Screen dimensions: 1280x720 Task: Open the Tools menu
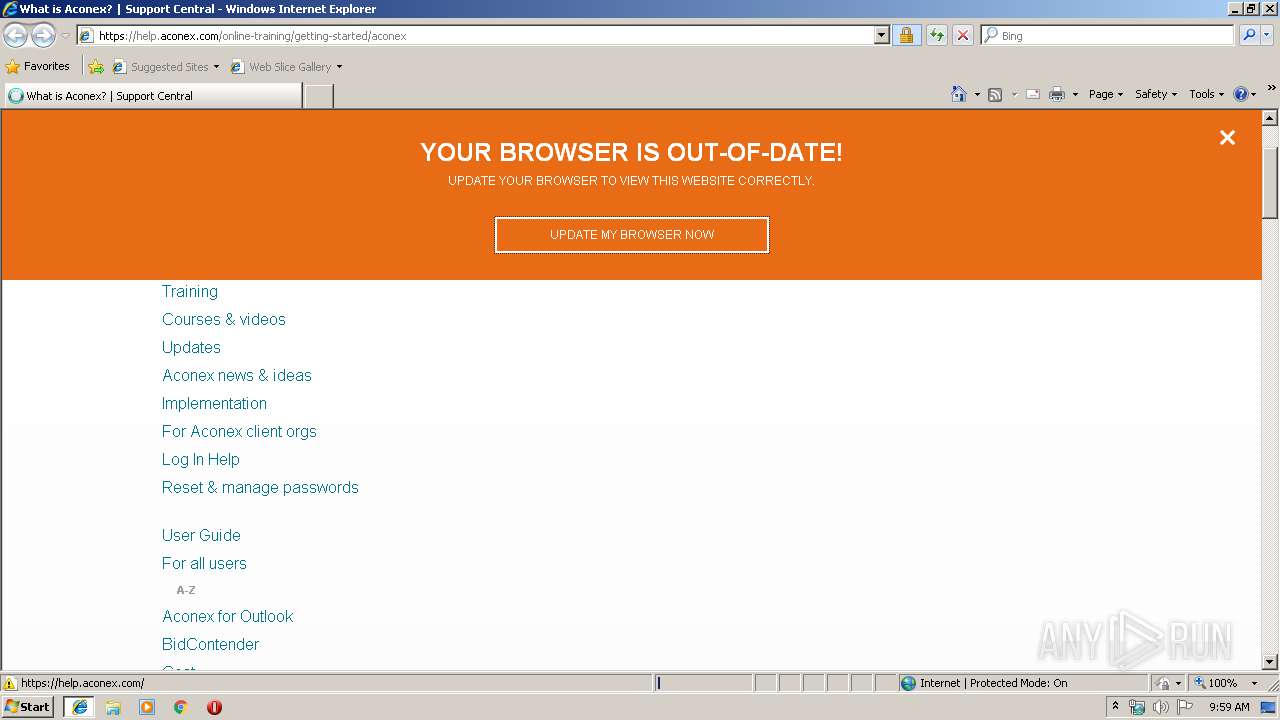[1206, 94]
